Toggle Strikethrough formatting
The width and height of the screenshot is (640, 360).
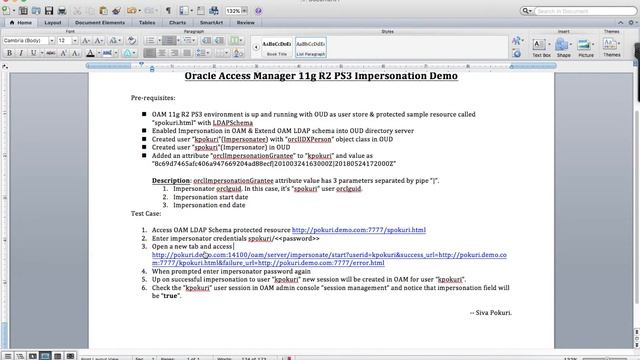[51, 53]
